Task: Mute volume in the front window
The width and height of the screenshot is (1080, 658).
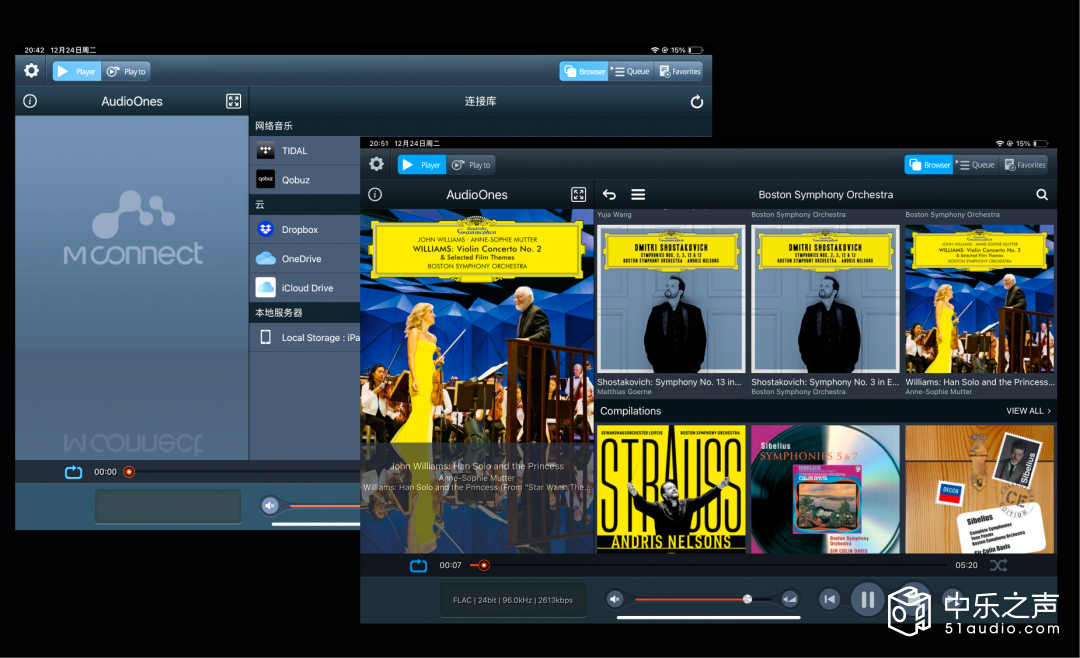Action: click(x=615, y=599)
